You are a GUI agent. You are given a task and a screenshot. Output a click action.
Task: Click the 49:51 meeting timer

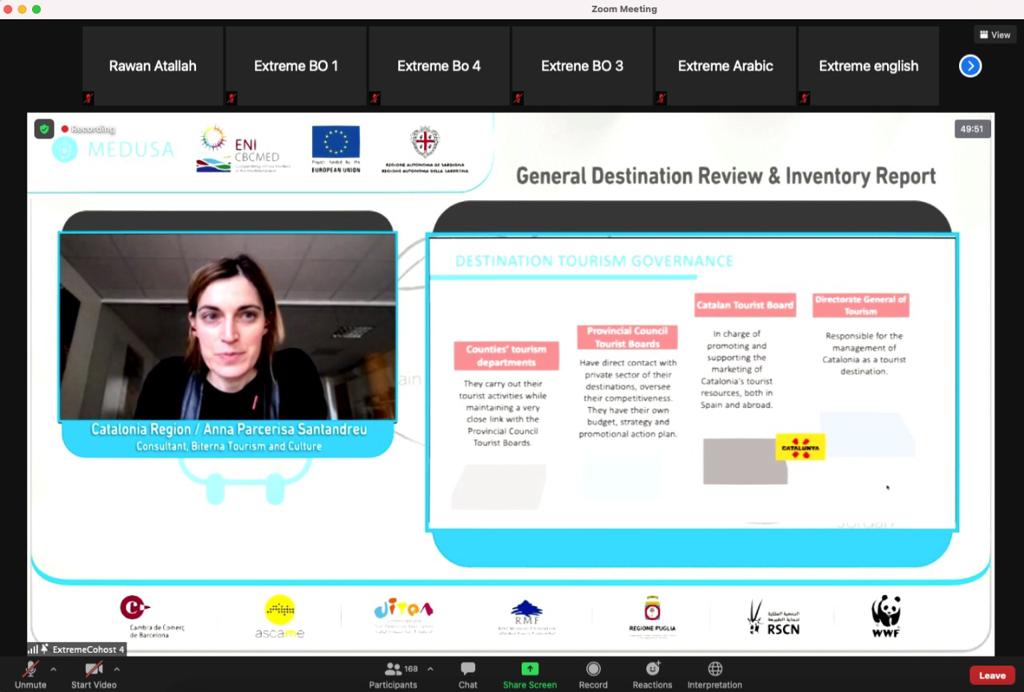pyautogui.click(x=972, y=129)
